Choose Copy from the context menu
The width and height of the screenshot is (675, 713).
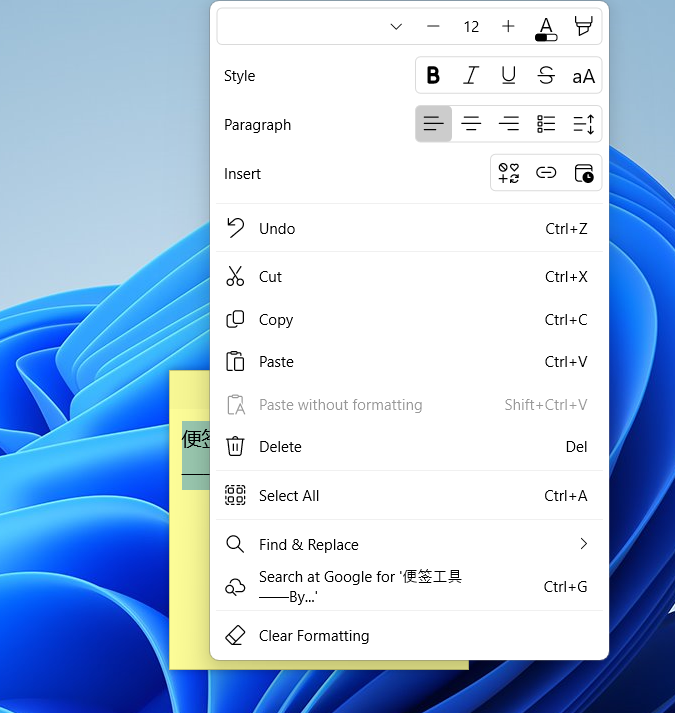click(409, 320)
